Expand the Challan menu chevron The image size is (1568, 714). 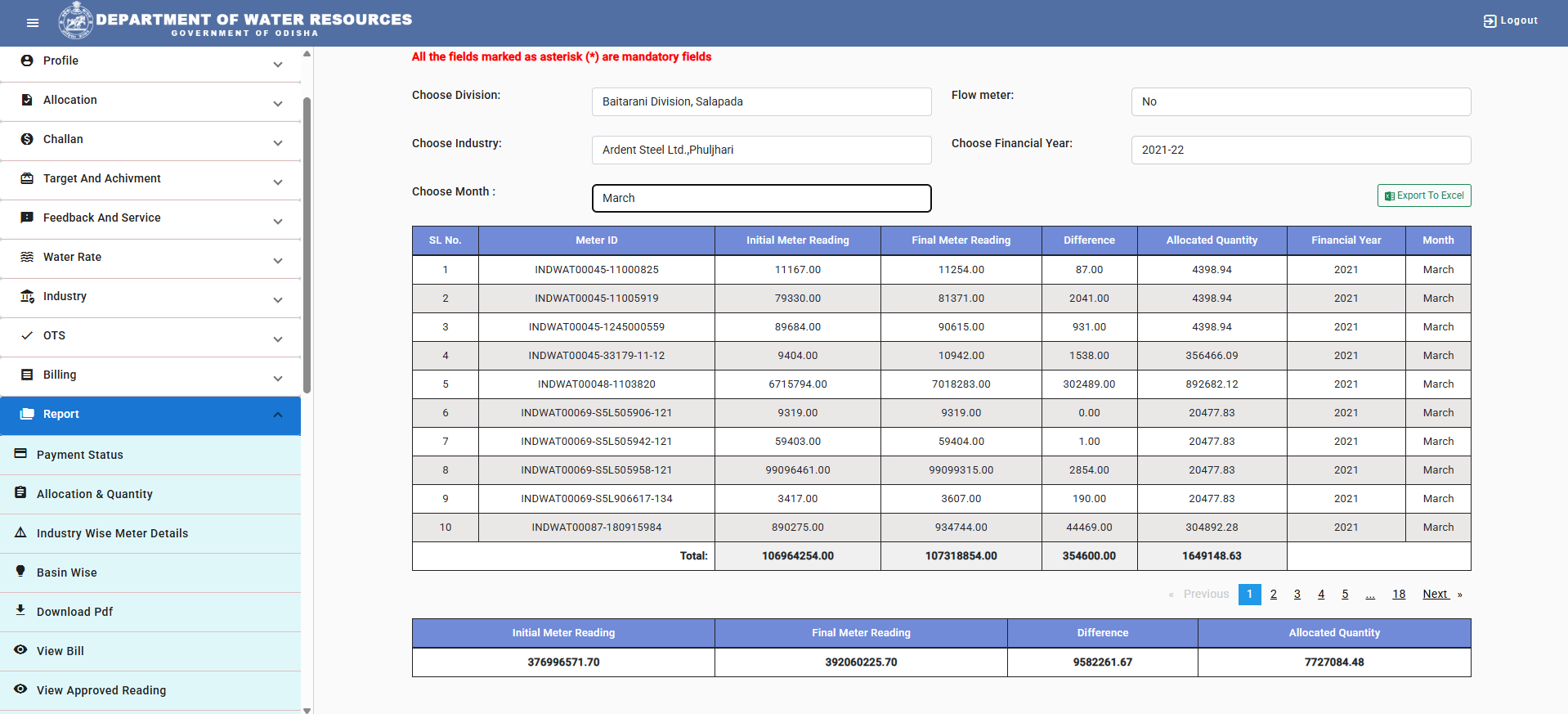tap(278, 143)
